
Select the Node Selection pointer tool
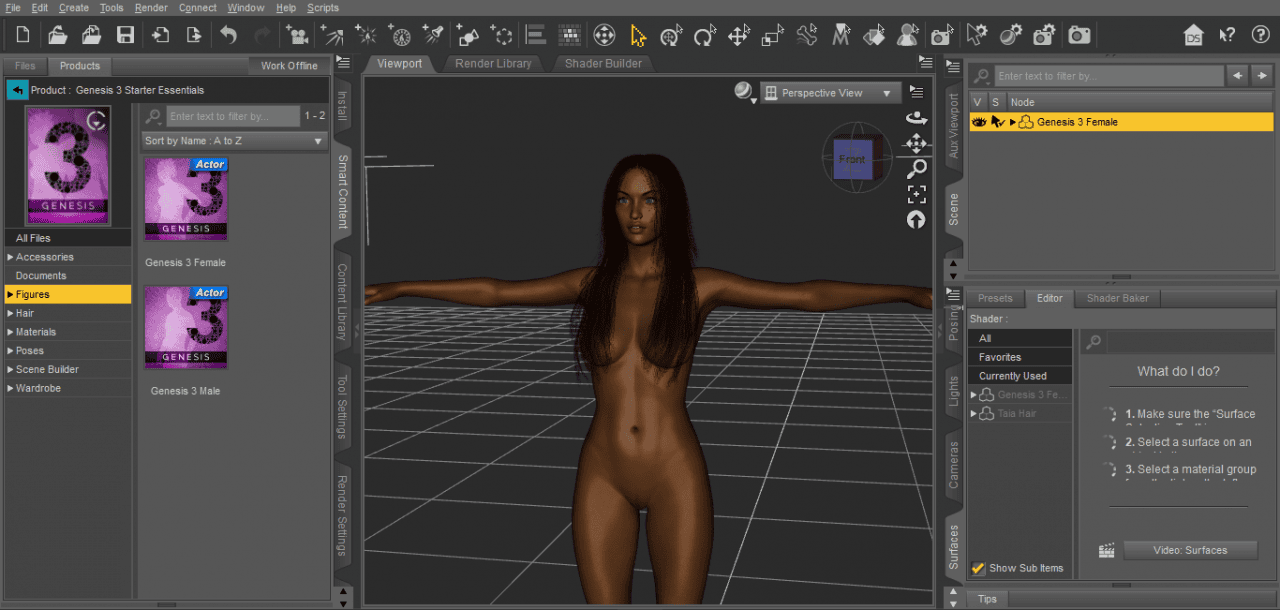tap(638, 35)
